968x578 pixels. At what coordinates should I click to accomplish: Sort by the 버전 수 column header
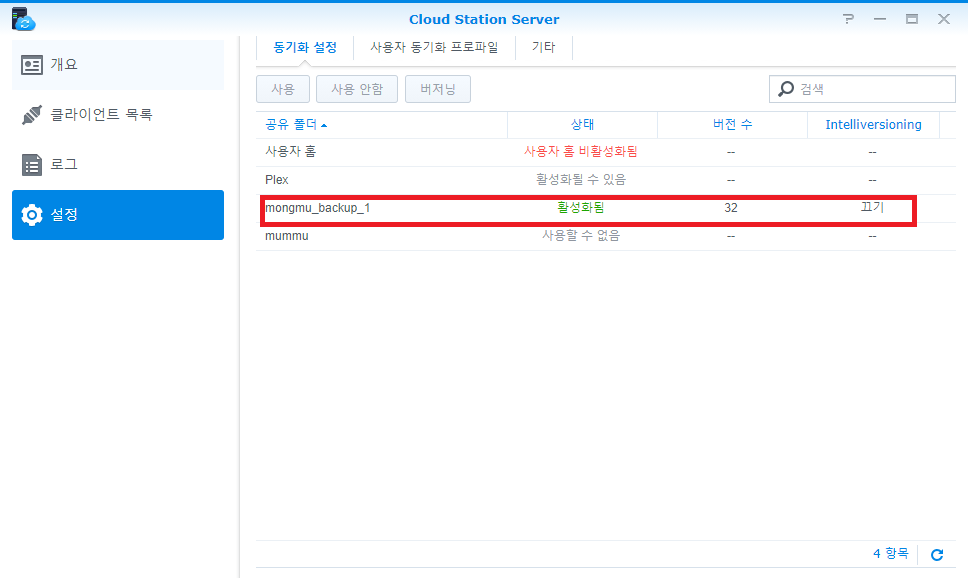coord(732,125)
